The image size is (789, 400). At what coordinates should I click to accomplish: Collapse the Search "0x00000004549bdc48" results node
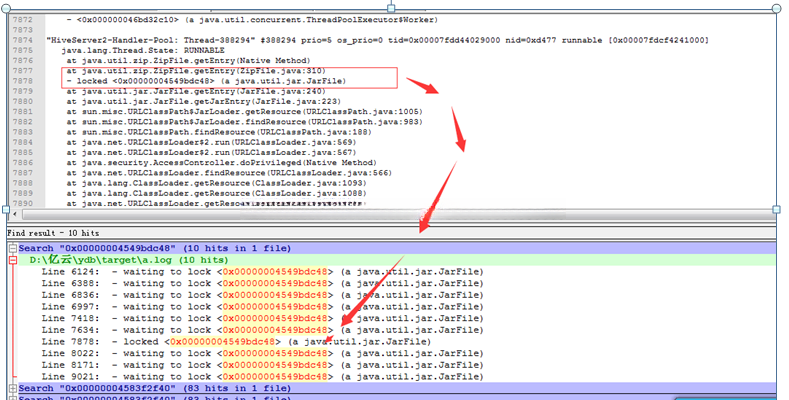pos(13,249)
